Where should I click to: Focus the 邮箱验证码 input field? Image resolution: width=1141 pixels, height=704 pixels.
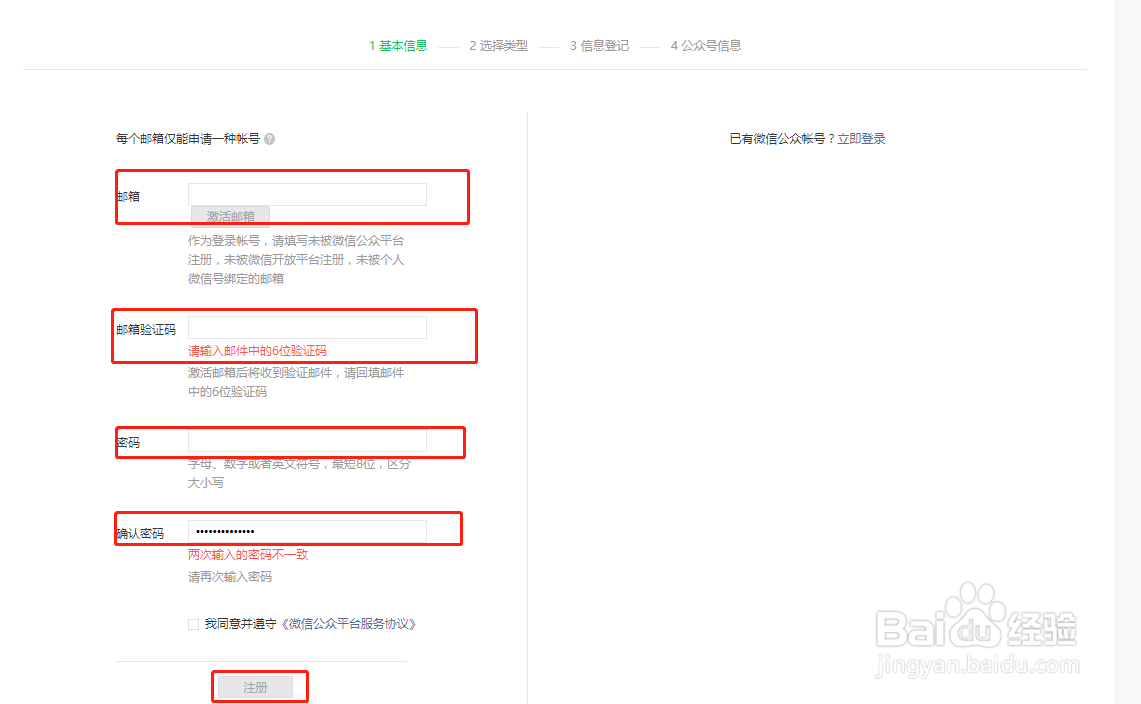coord(307,328)
